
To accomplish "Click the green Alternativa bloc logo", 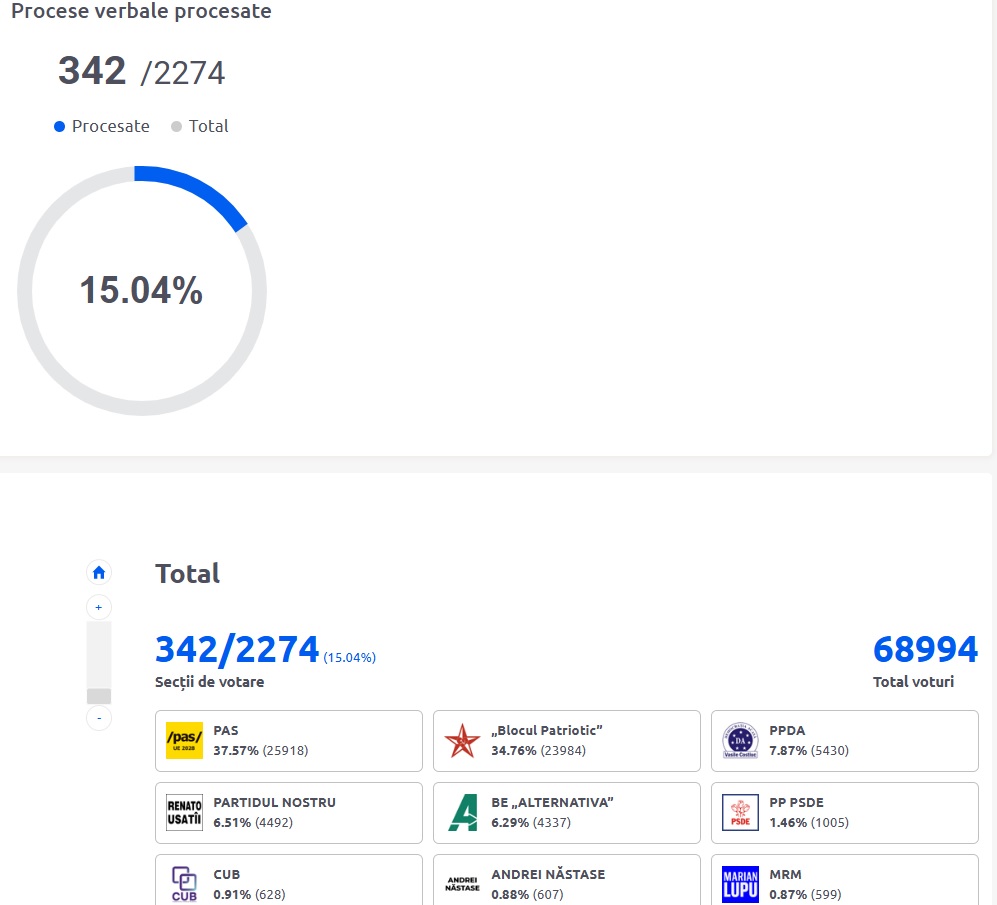I will 462,813.
